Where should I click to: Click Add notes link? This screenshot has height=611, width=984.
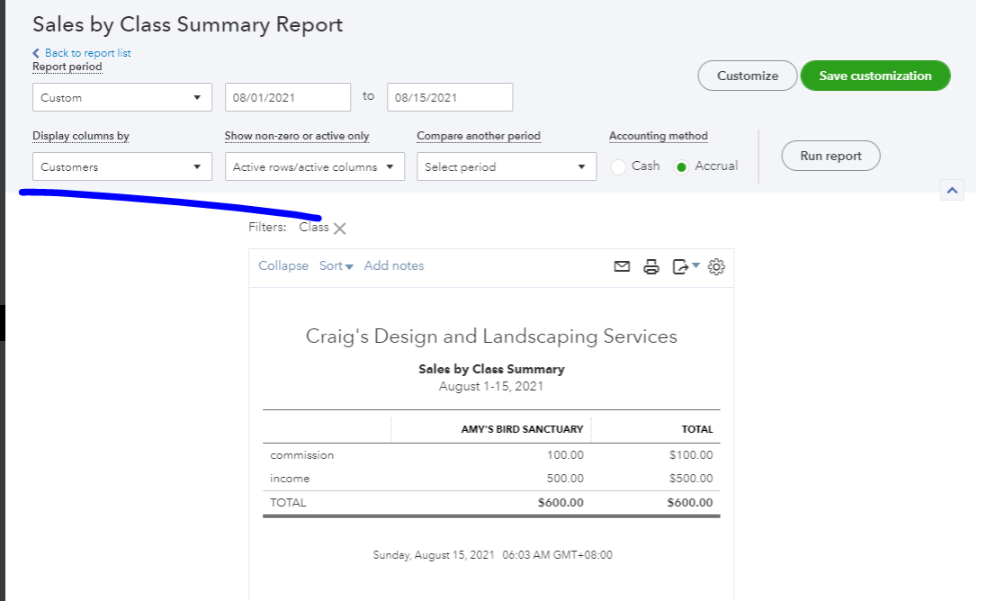point(394,266)
